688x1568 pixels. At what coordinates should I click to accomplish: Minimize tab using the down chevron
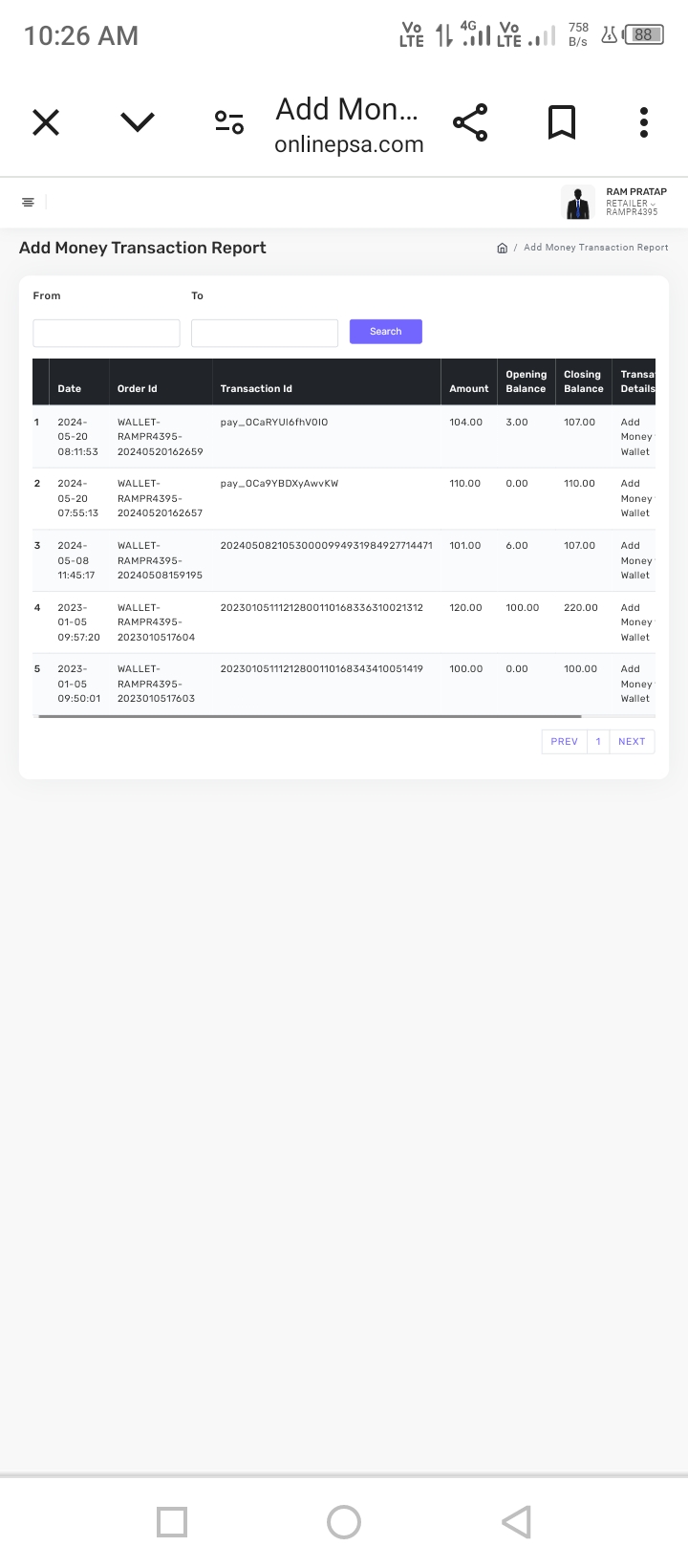[138, 121]
